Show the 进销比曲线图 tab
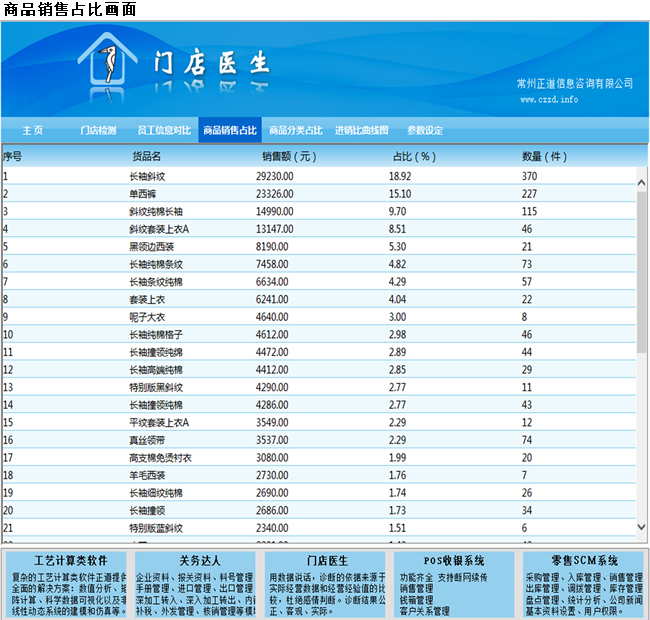Image resolution: width=650 pixels, height=620 pixels. 361,130
